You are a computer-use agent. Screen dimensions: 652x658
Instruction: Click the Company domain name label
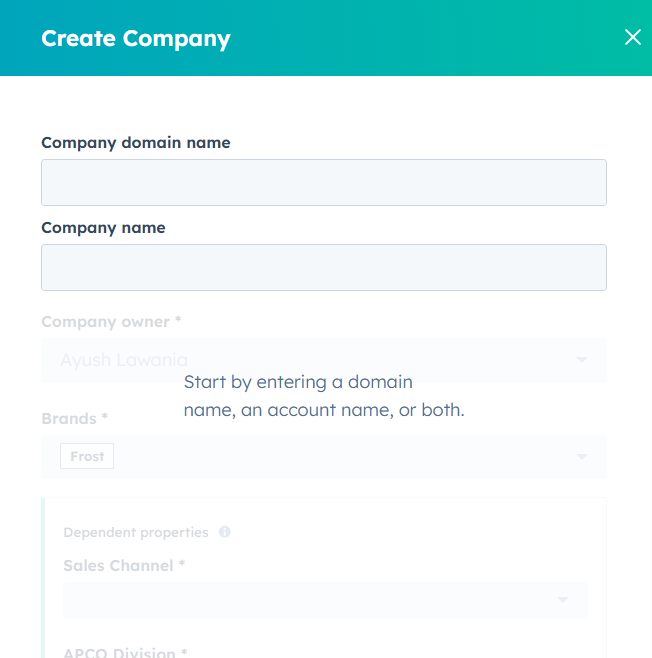pyautogui.click(x=135, y=143)
